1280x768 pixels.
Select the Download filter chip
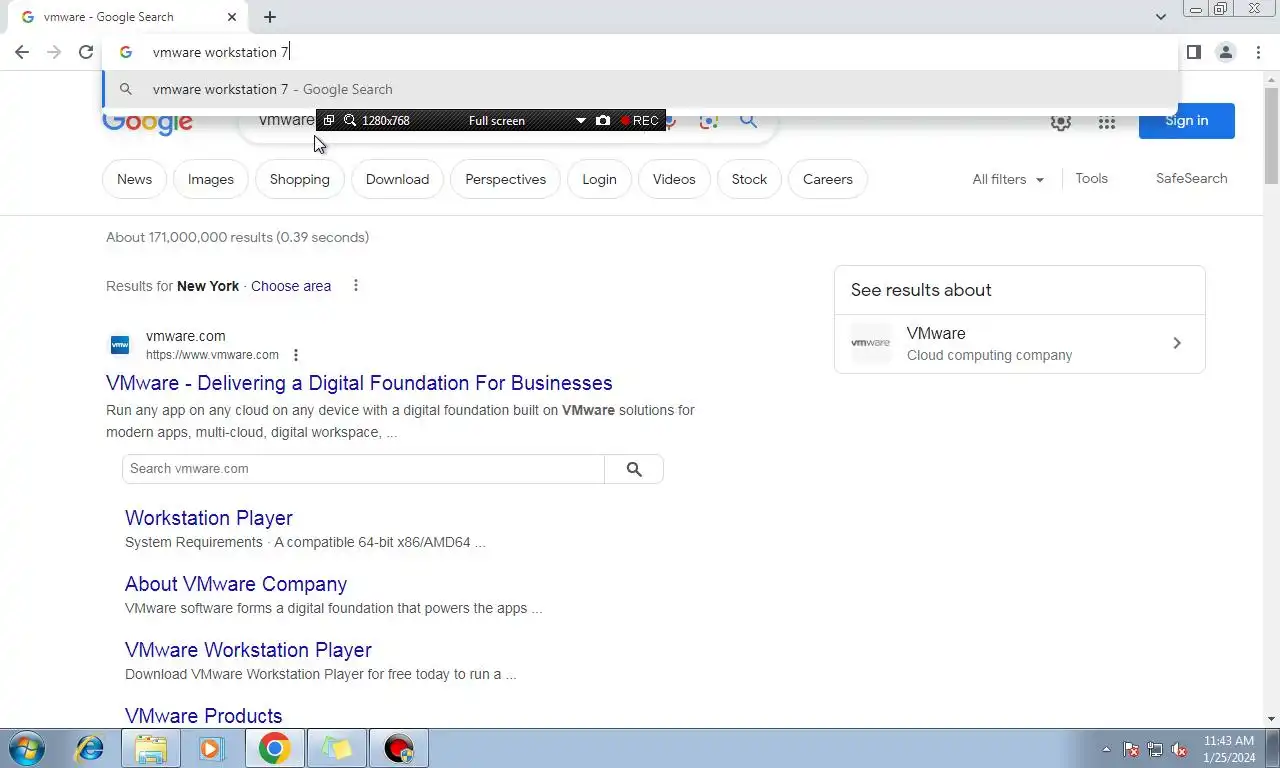tap(397, 179)
